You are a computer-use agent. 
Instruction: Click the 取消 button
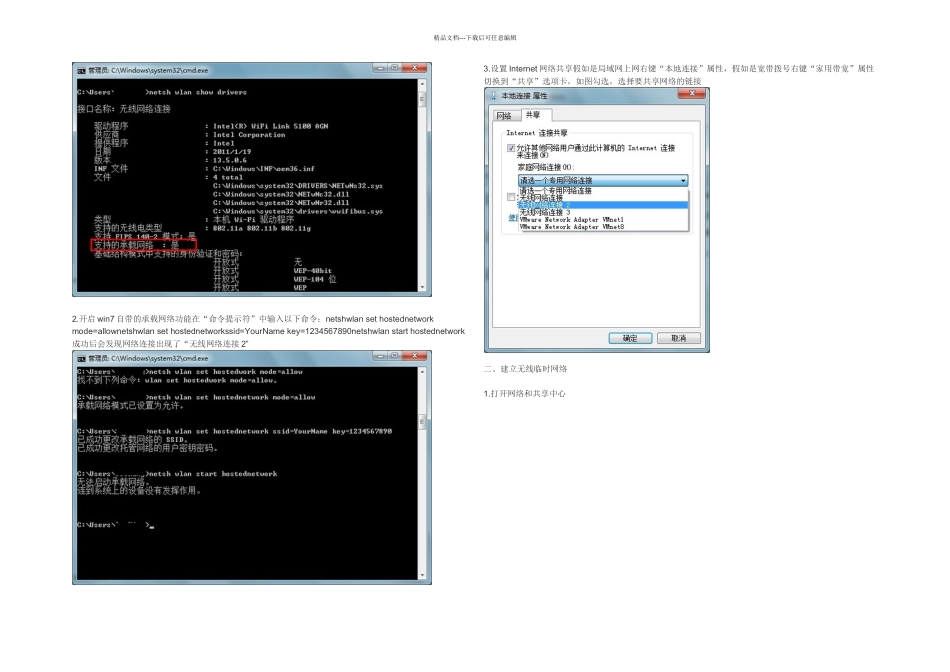coord(679,338)
